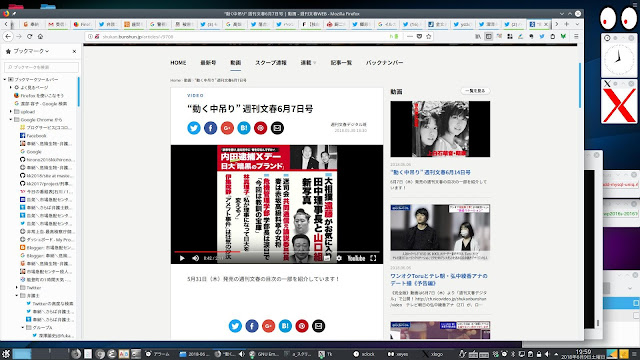The width and height of the screenshot is (640, 360).
Task: Open the ダッシュボード bookmark
Action: 46,240
